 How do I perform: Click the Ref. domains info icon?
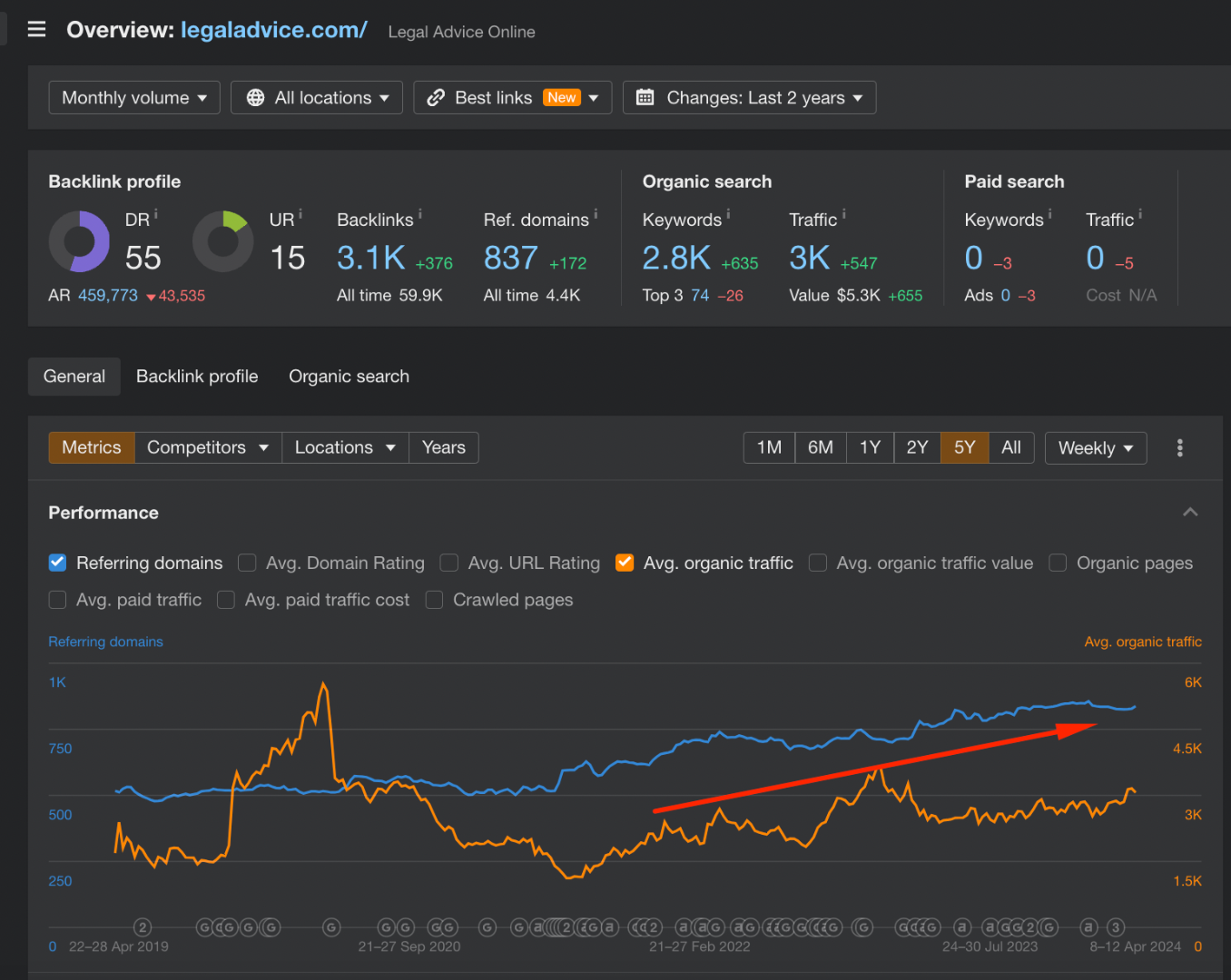tap(596, 214)
